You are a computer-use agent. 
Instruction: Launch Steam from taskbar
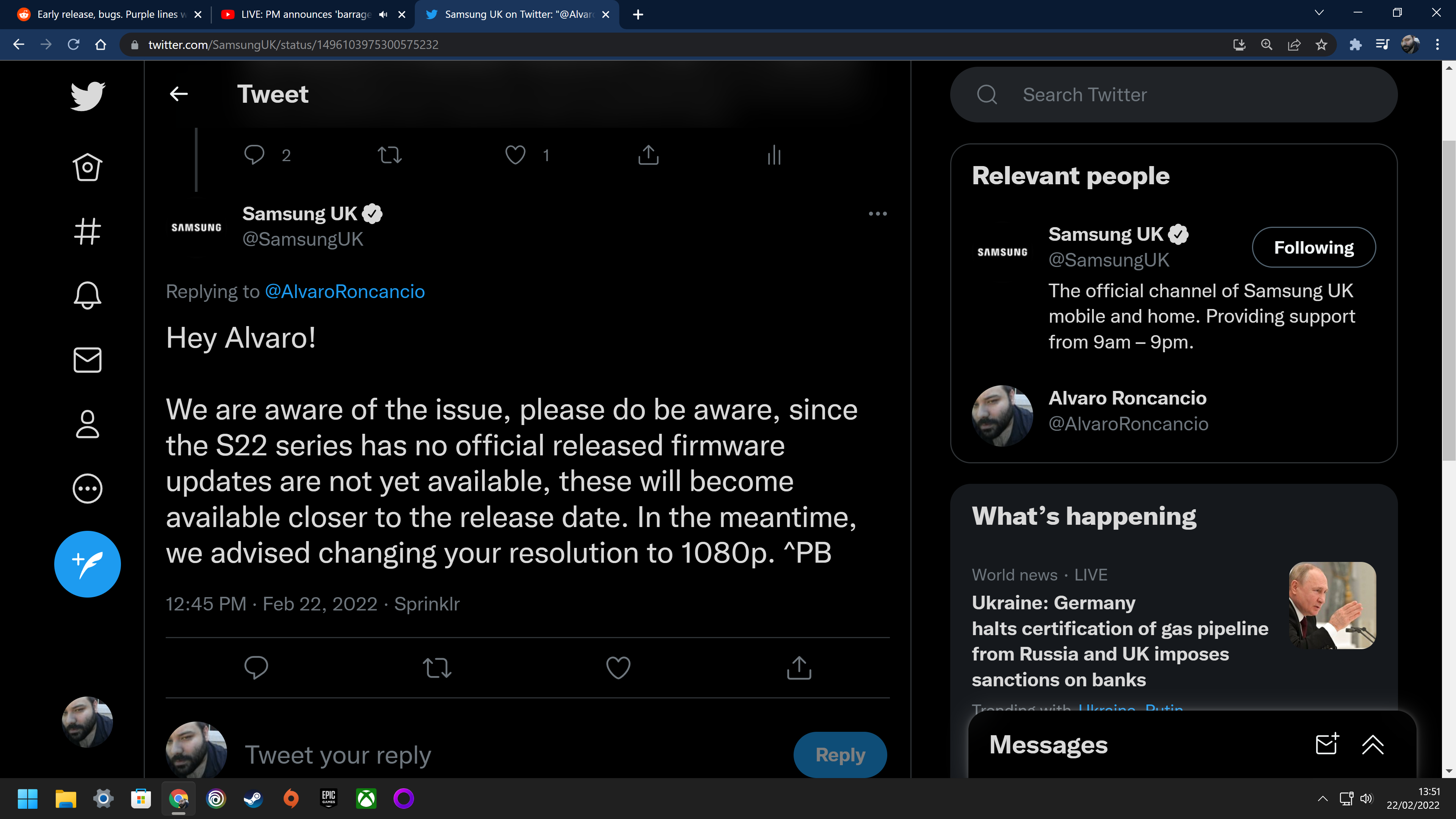(x=253, y=798)
